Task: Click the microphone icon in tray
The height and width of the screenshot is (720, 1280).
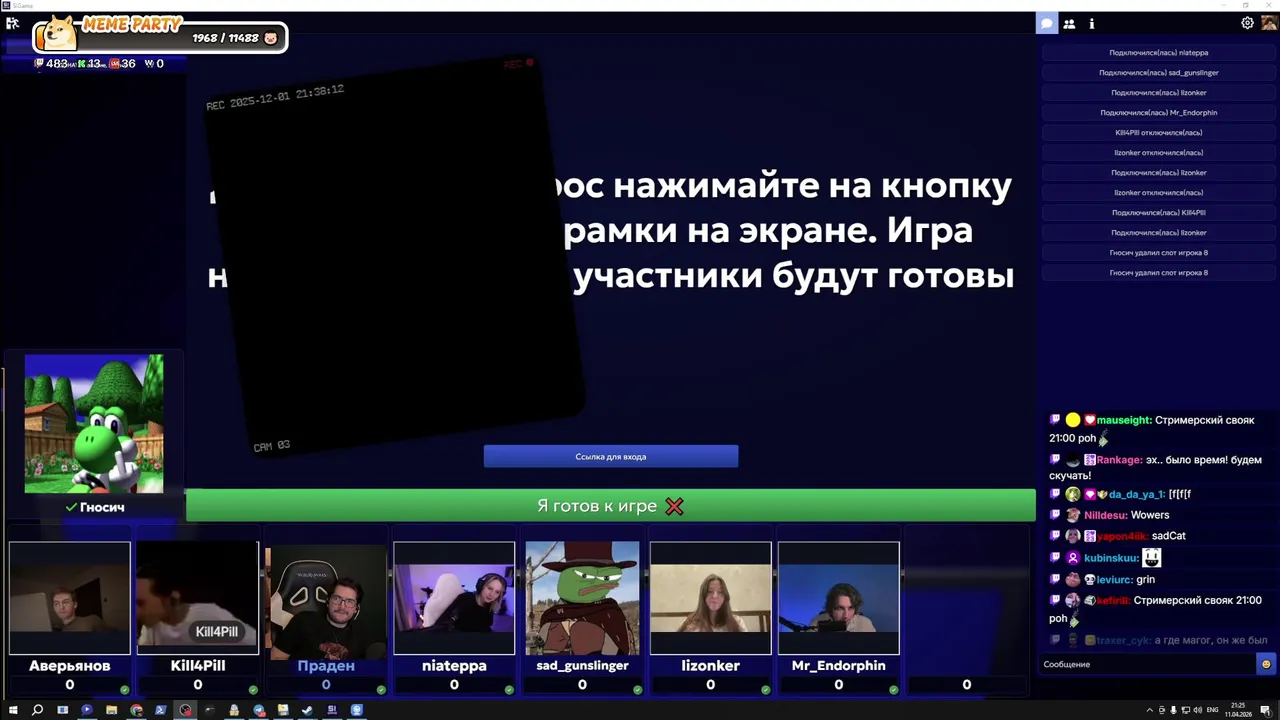Action: [1173, 710]
